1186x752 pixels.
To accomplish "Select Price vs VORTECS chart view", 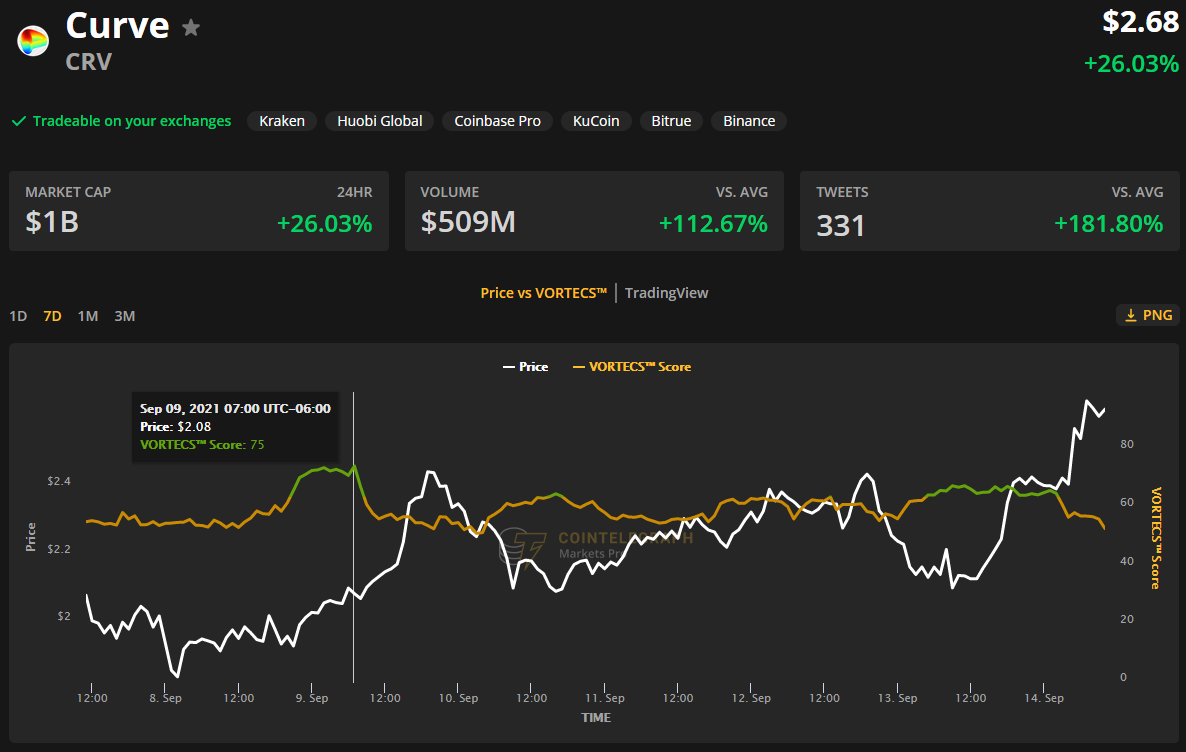I will [x=543, y=293].
